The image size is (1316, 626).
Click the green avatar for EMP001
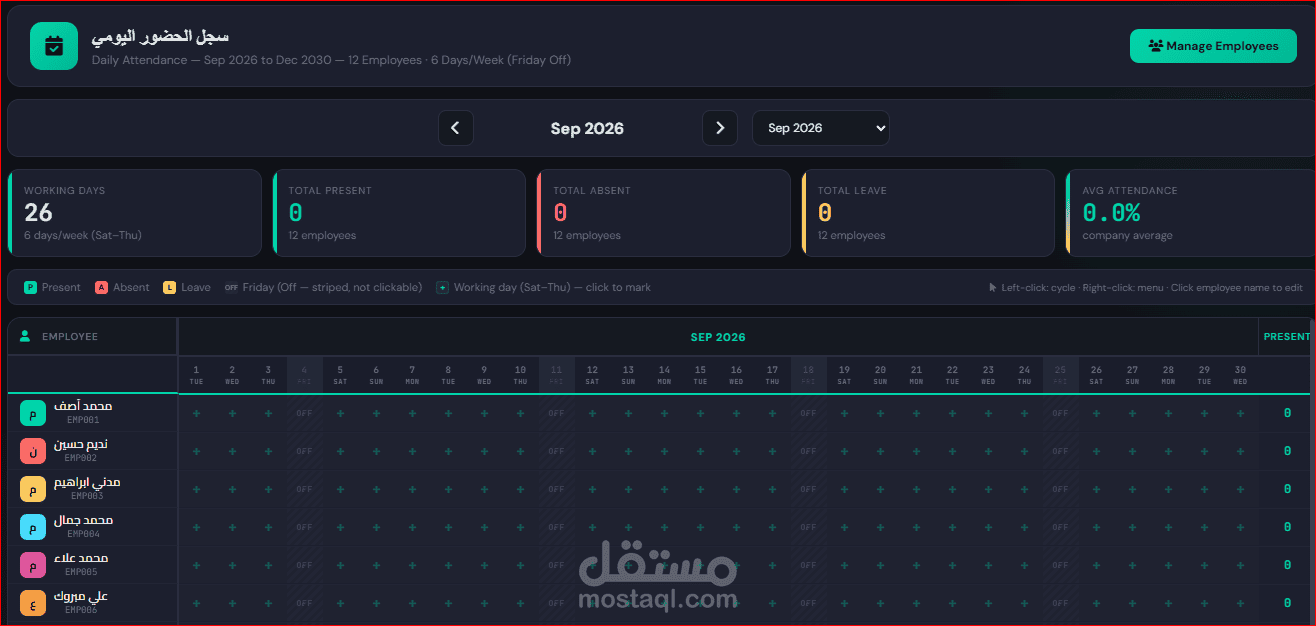click(x=33, y=412)
